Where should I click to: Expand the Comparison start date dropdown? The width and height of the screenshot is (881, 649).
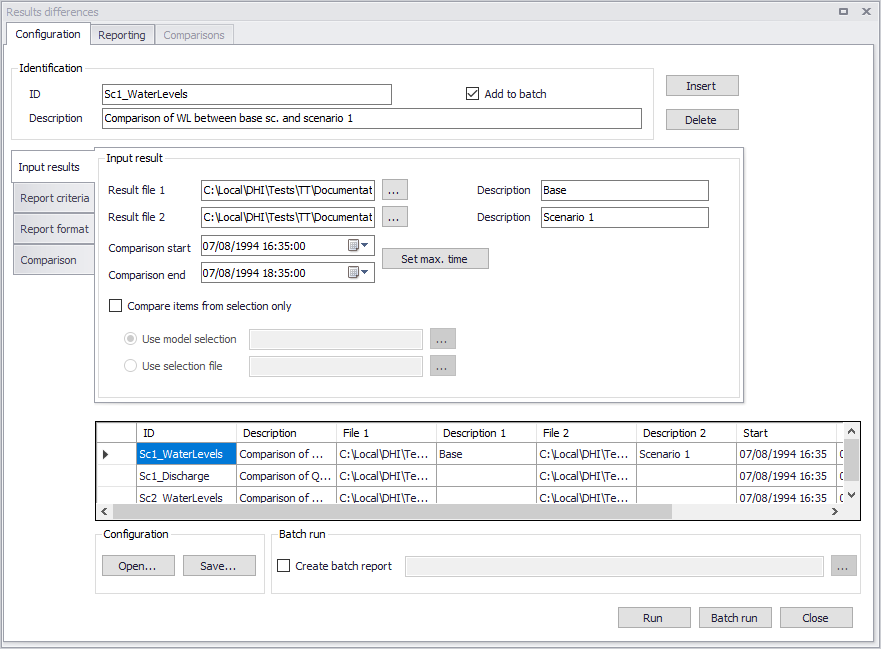click(365, 246)
